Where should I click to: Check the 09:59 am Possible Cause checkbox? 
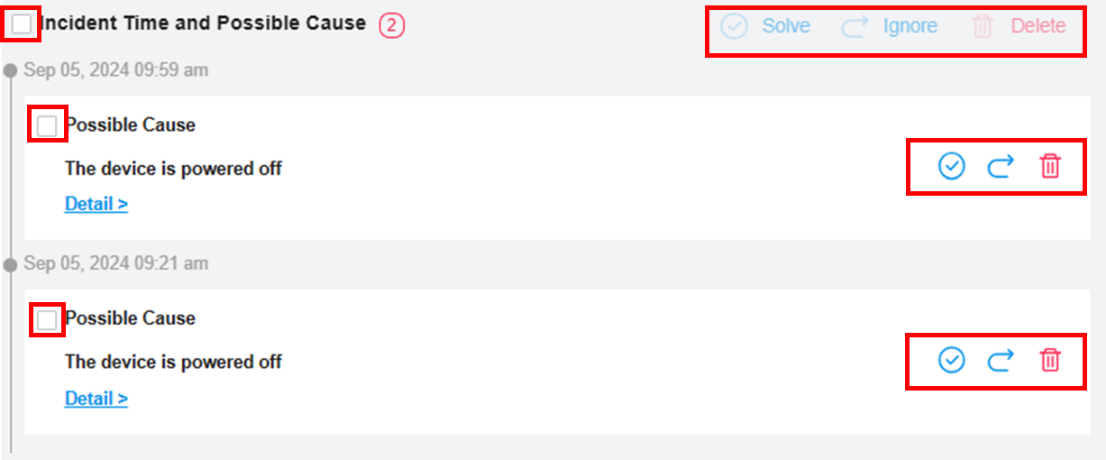(47, 126)
